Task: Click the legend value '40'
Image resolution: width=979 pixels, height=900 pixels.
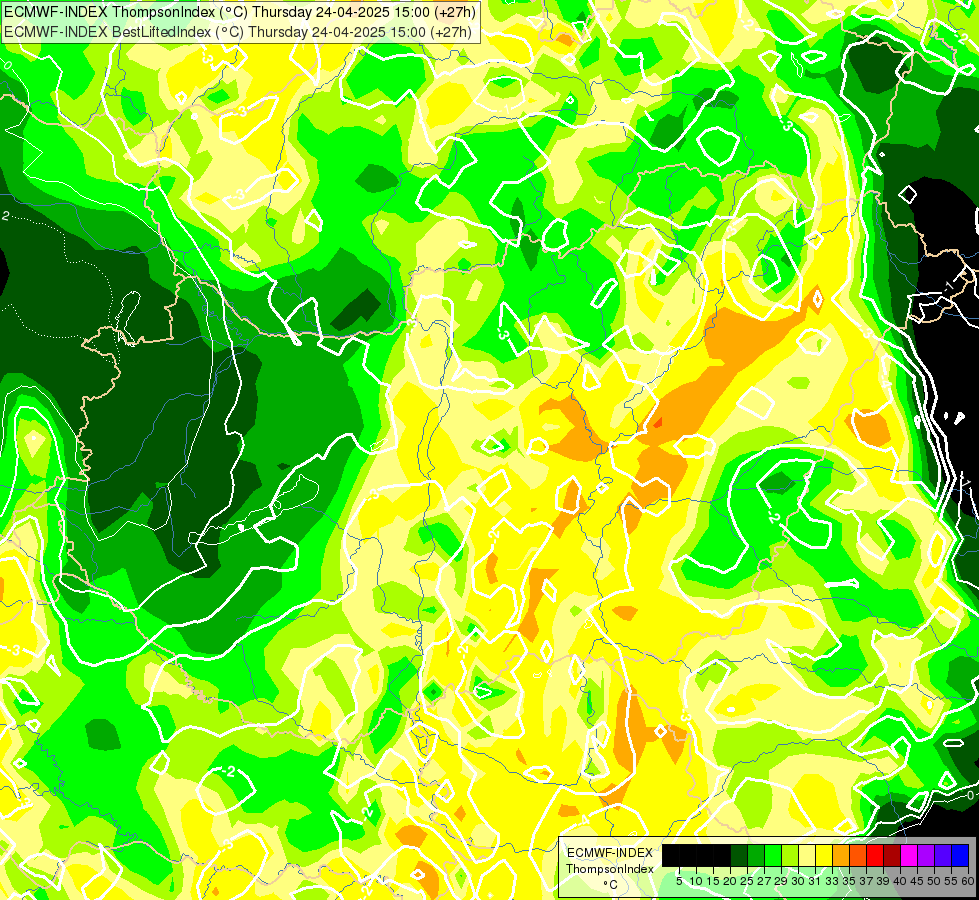Action: pos(900,881)
